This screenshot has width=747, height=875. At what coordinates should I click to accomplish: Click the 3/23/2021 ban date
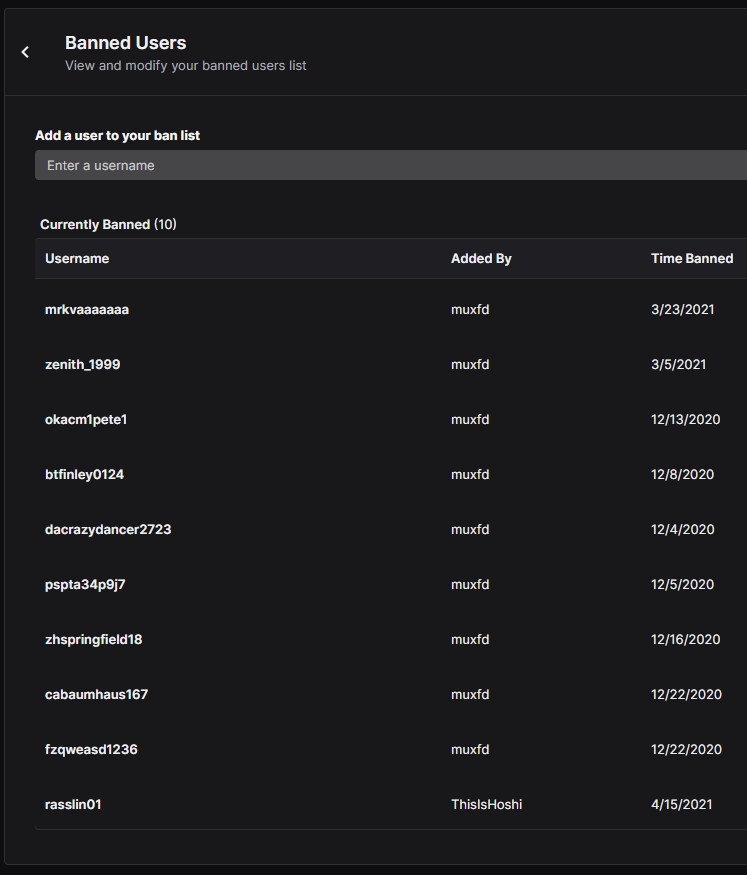[682, 310]
